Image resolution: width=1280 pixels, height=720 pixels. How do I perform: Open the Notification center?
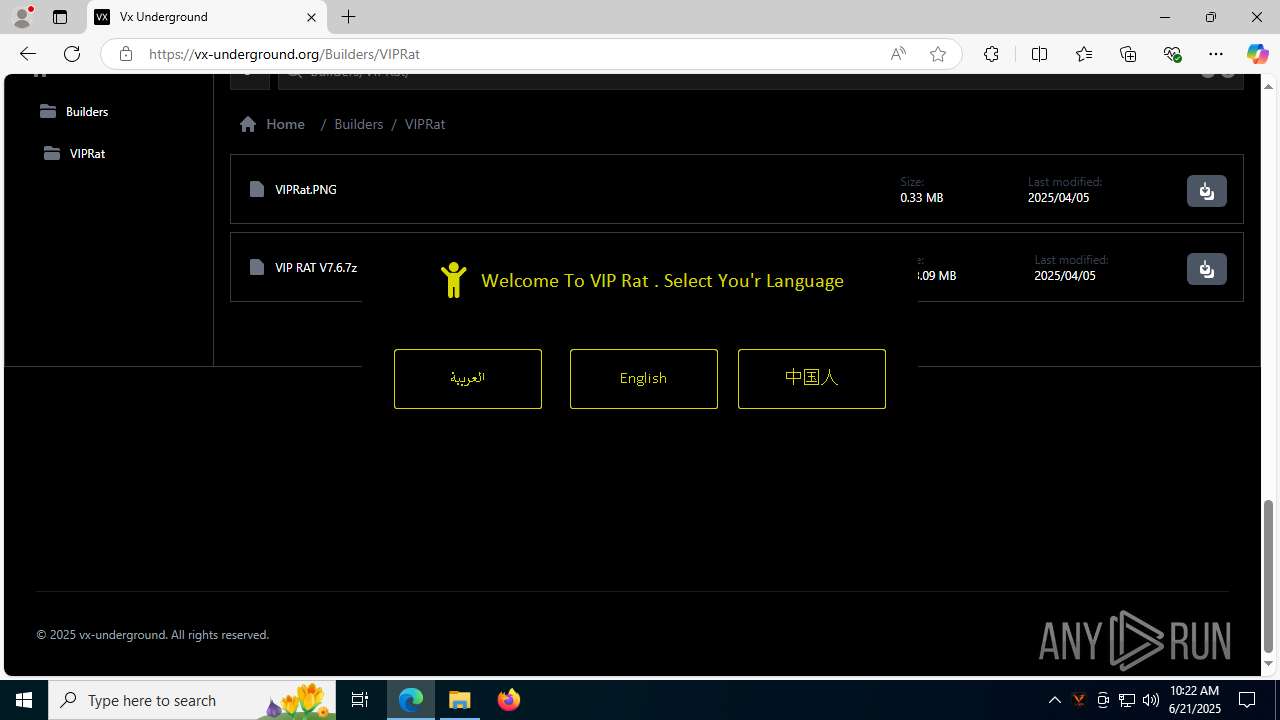(x=1248, y=700)
